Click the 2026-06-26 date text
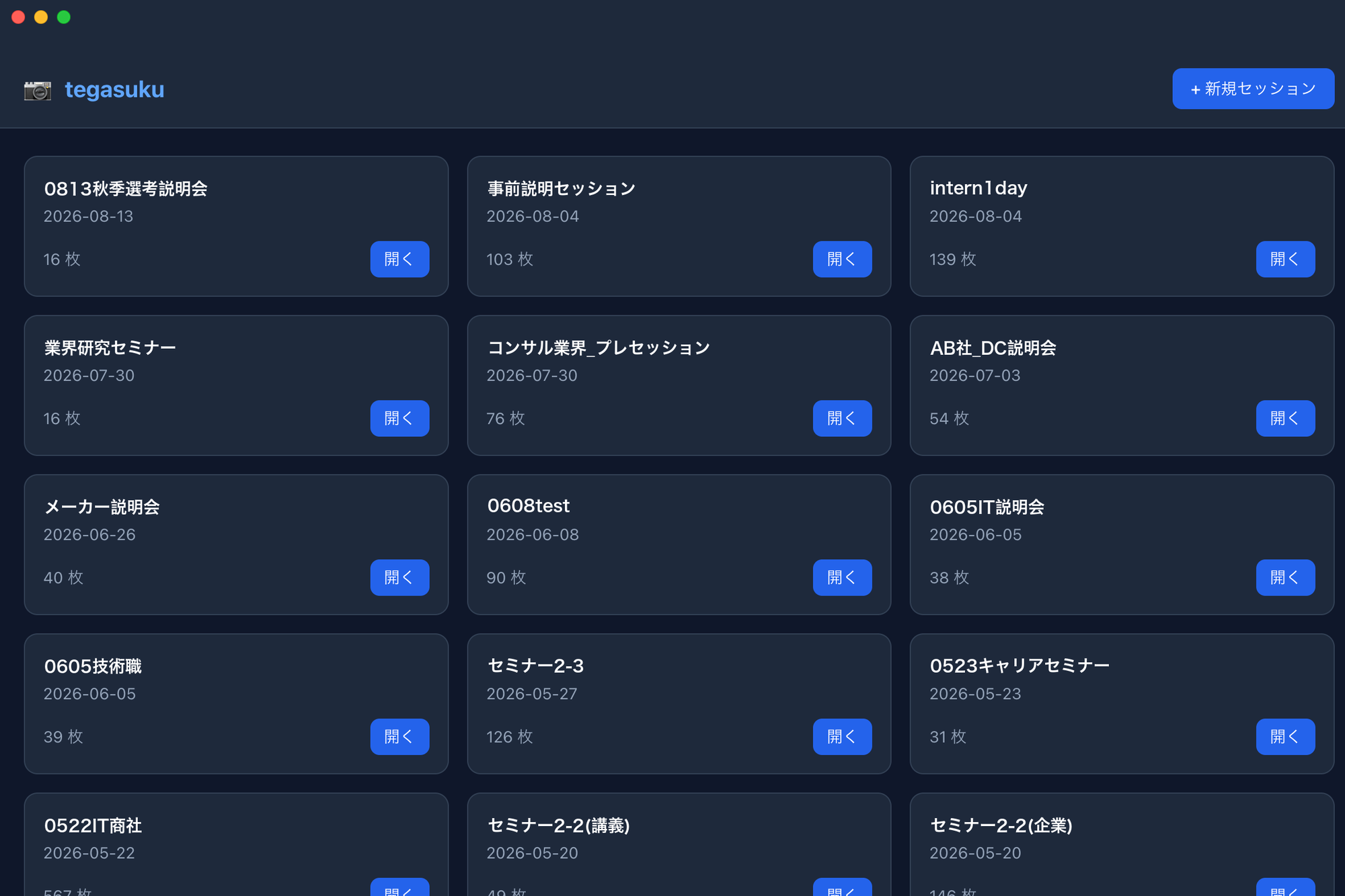Viewport: 1345px width, 896px height. click(x=89, y=535)
